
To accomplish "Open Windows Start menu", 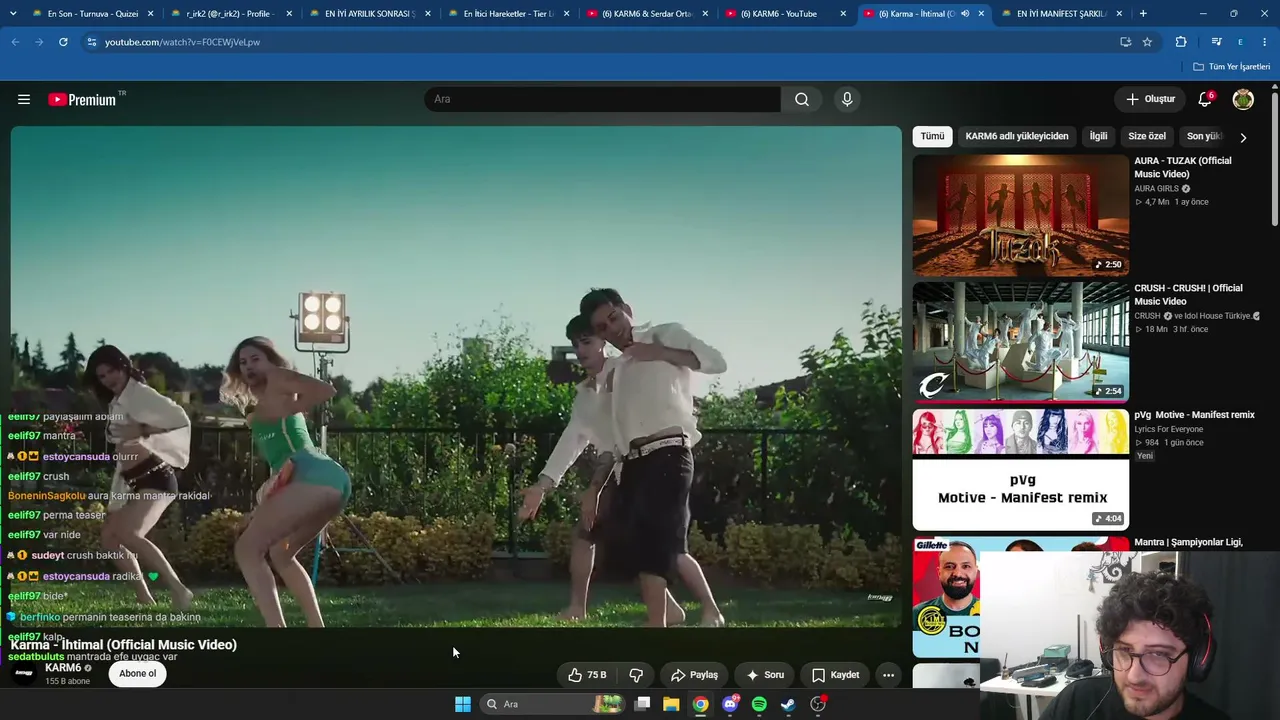I will click(463, 704).
